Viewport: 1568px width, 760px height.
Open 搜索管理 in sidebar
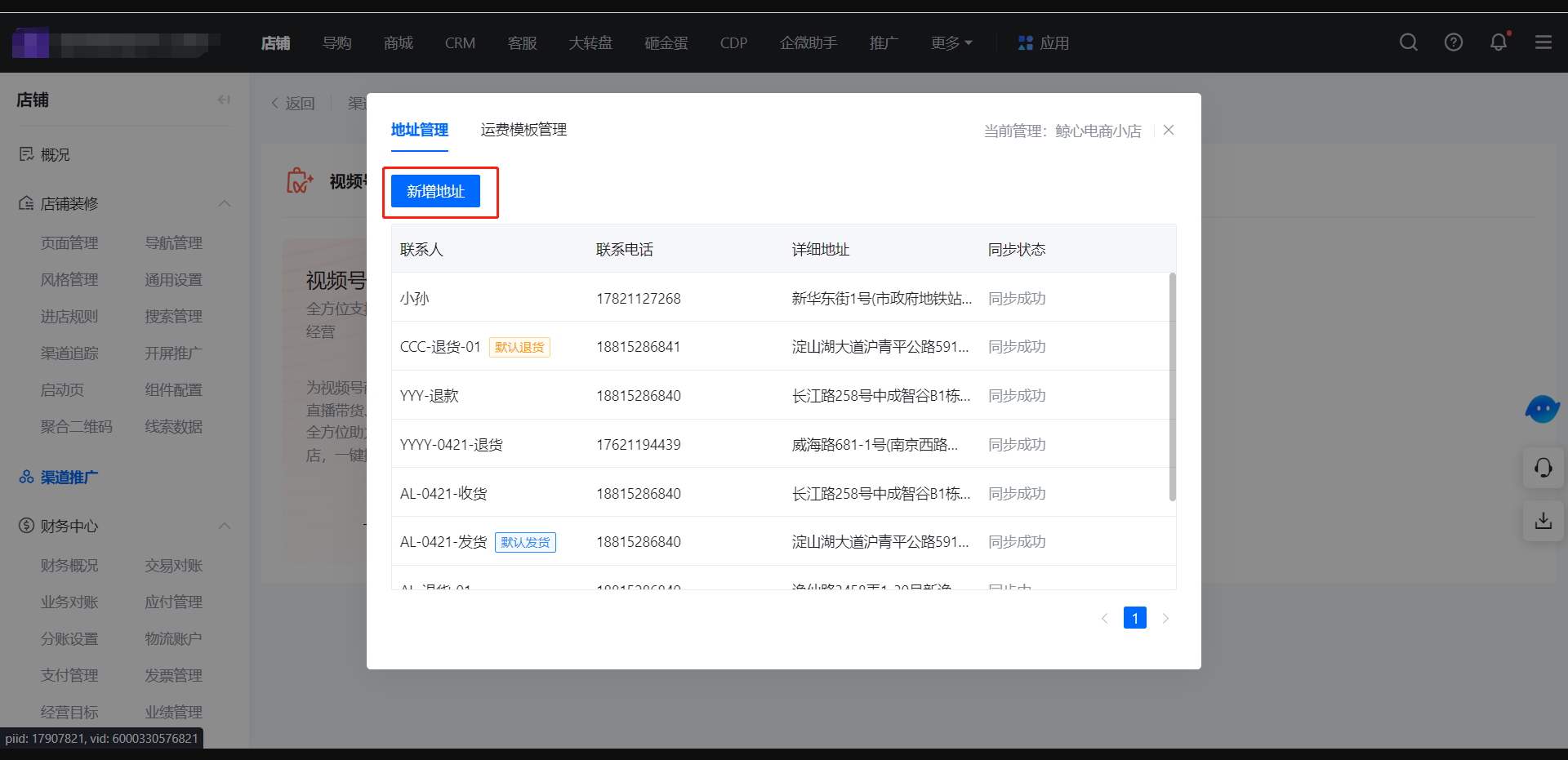174,317
